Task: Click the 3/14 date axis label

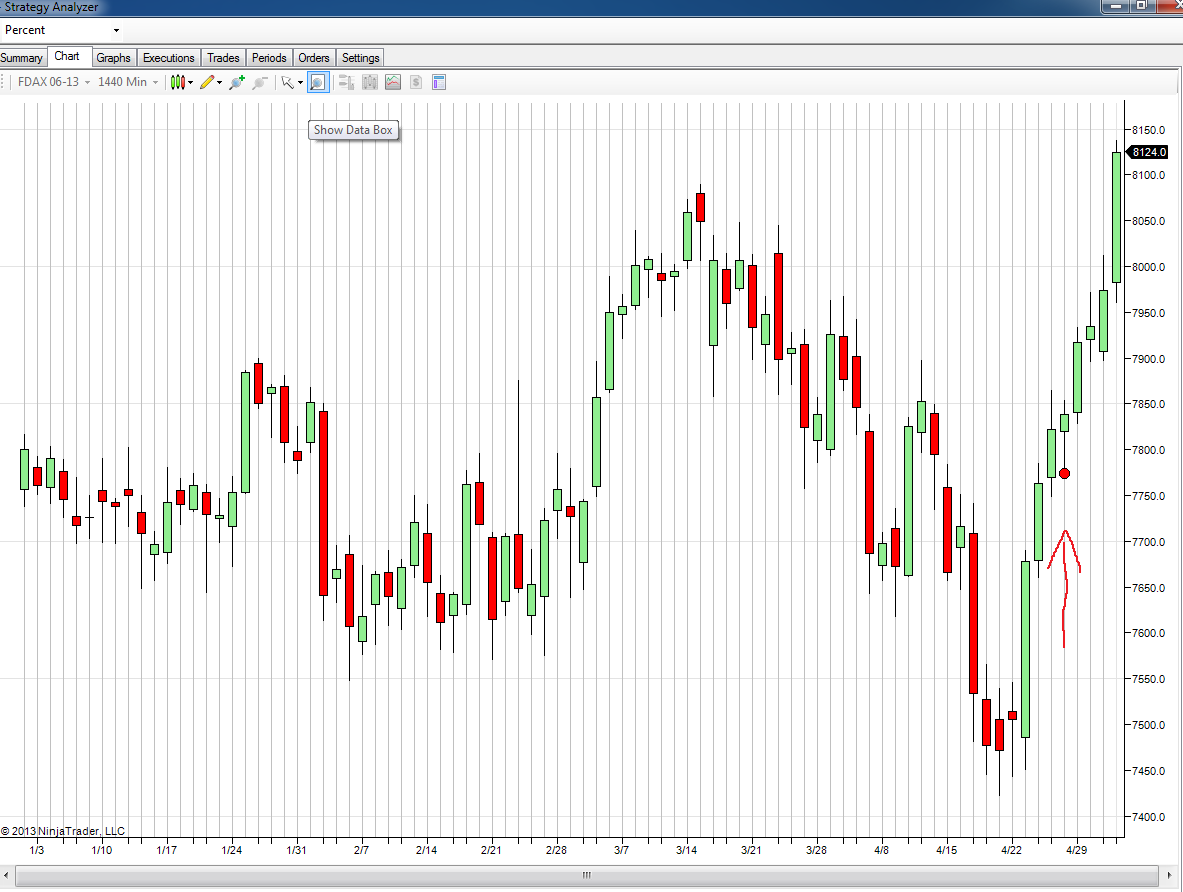Action: (686, 850)
